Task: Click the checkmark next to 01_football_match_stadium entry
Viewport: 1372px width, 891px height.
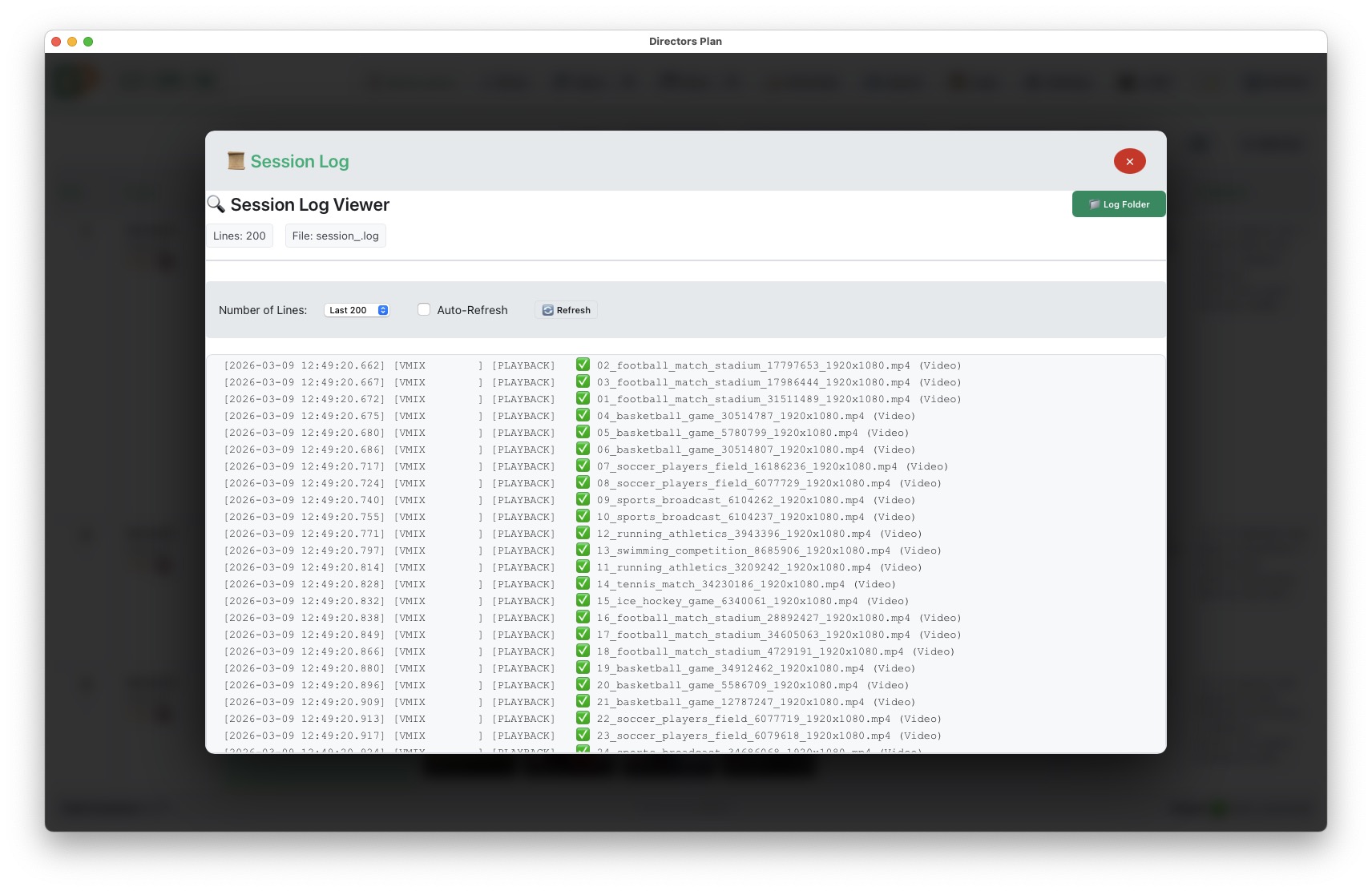Action: (x=583, y=398)
